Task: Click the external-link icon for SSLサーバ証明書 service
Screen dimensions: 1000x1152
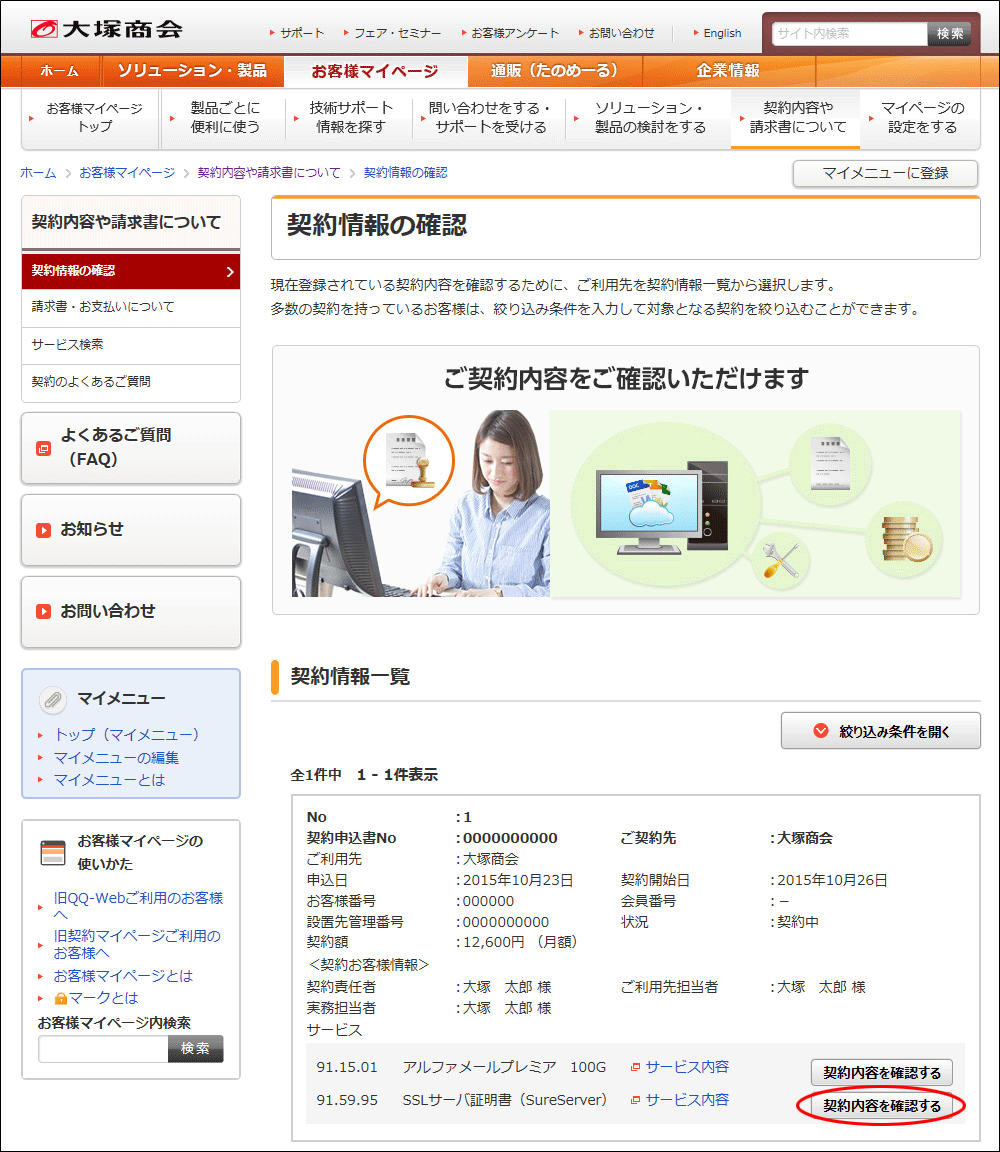Action: (636, 1100)
